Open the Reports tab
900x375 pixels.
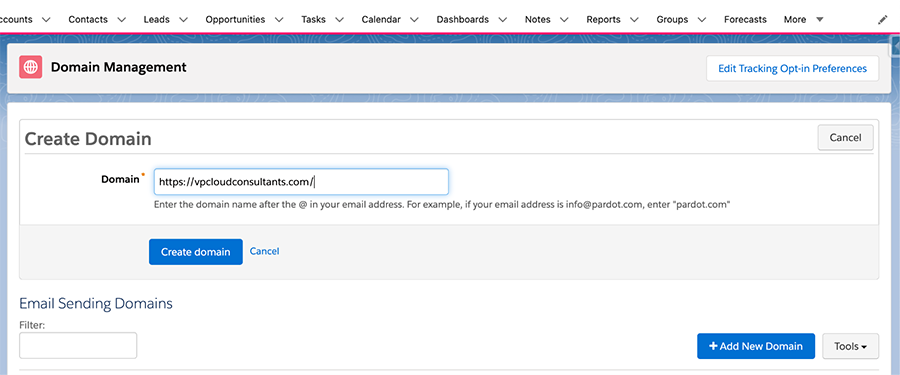coord(604,20)
